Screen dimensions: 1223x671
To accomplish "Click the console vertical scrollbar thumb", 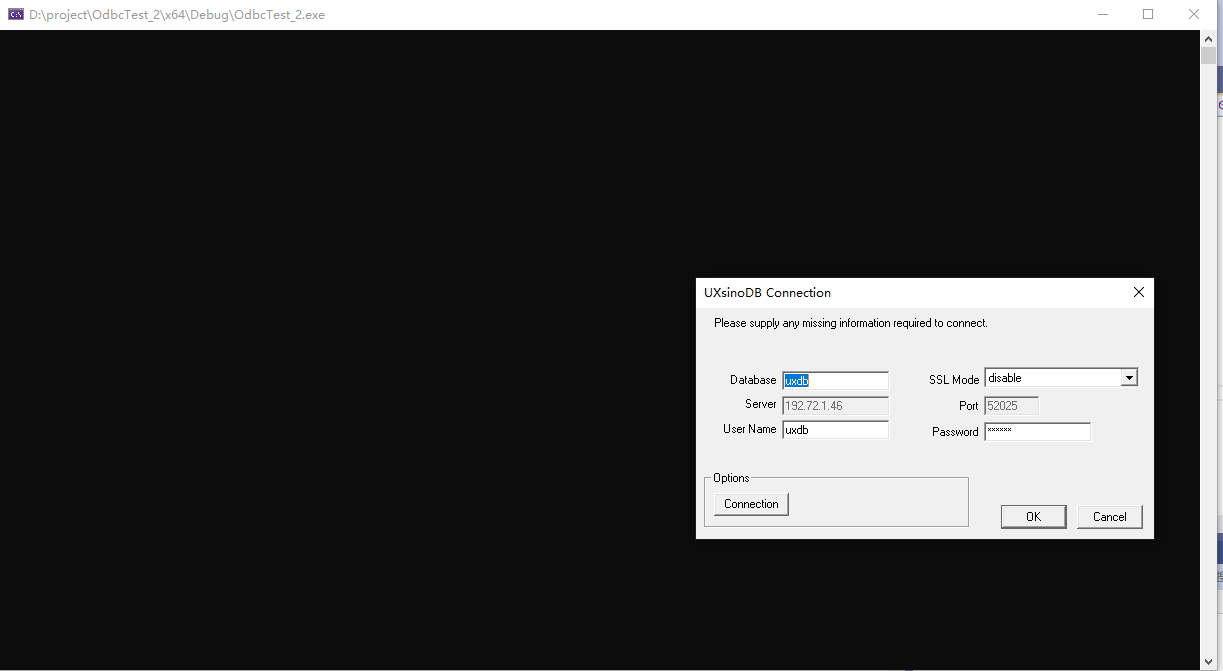I will (x=1208, y=55).
